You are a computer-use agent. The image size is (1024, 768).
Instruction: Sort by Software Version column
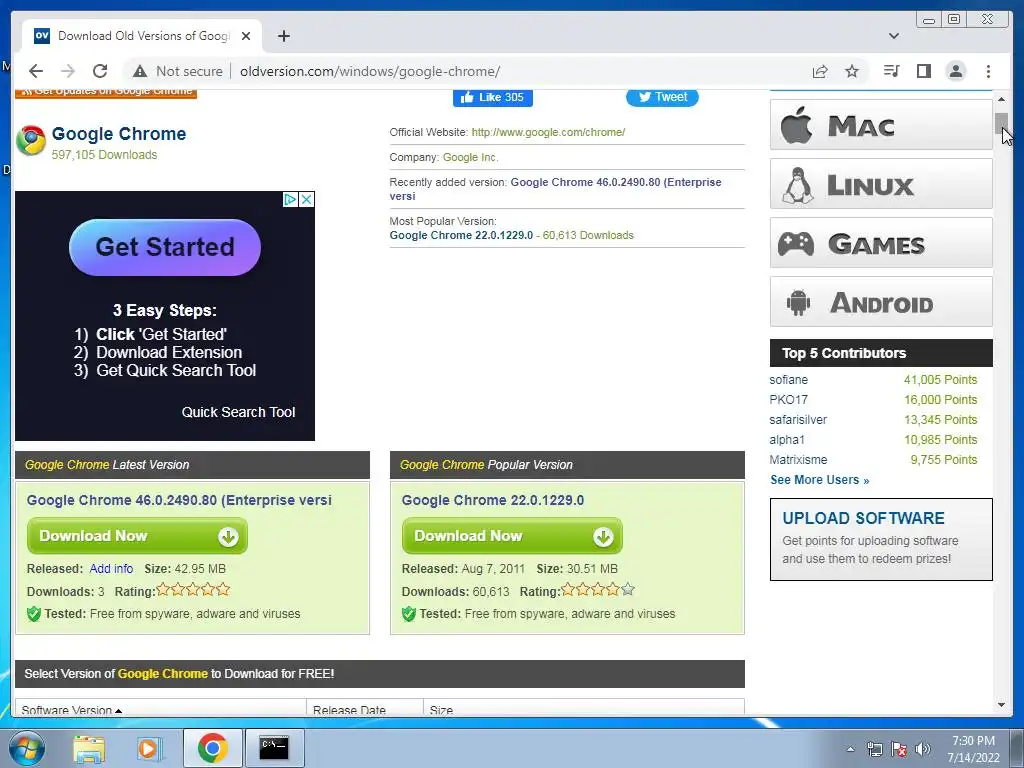(x=72, y=710)
